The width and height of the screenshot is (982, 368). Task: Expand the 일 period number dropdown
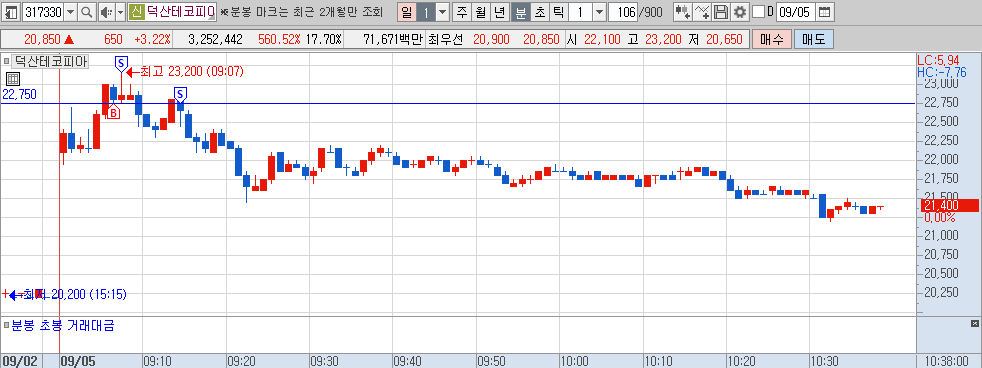tap(442, 12)
